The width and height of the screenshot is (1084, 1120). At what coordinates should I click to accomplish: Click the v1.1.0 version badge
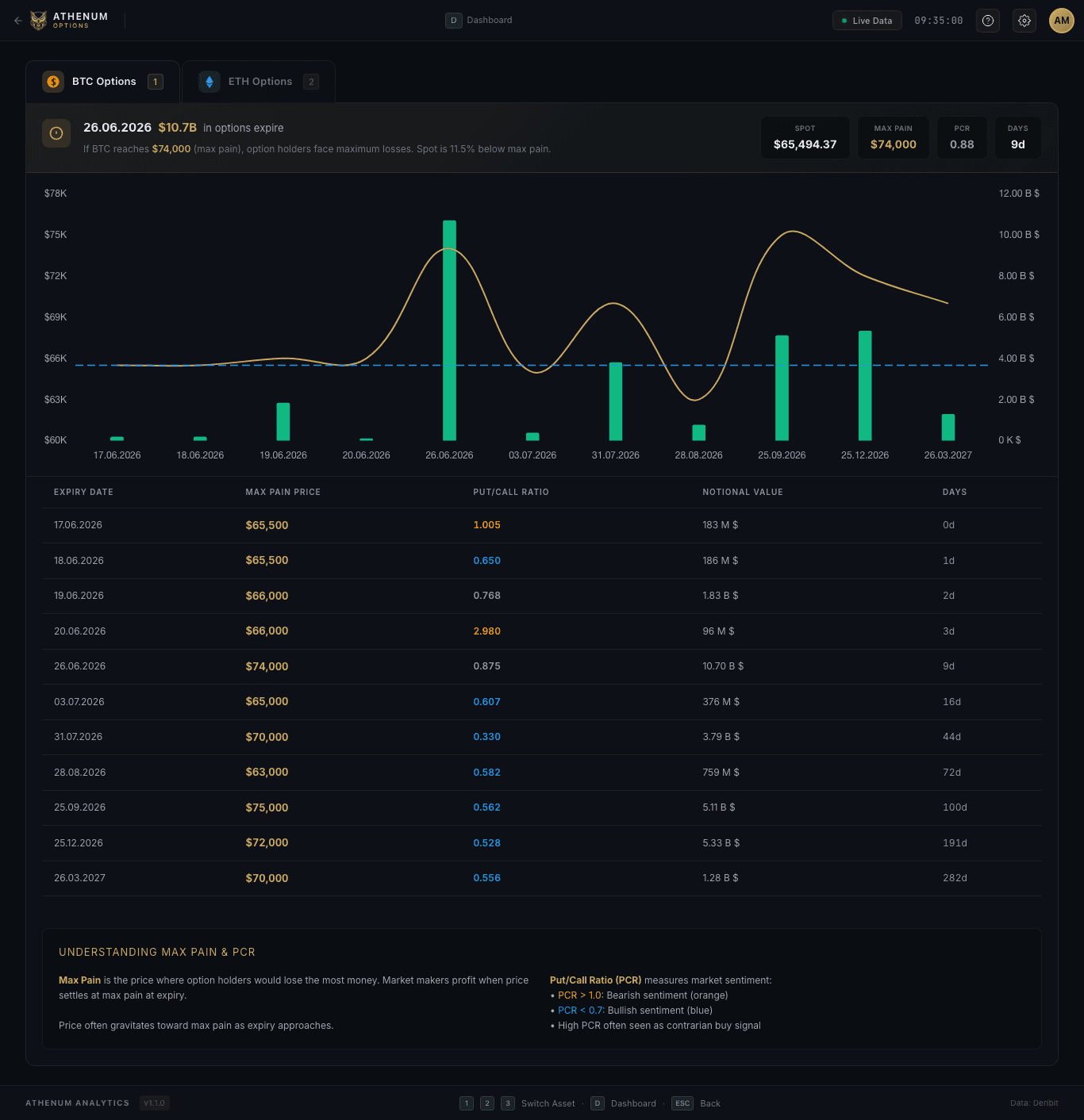(155, 1103)
